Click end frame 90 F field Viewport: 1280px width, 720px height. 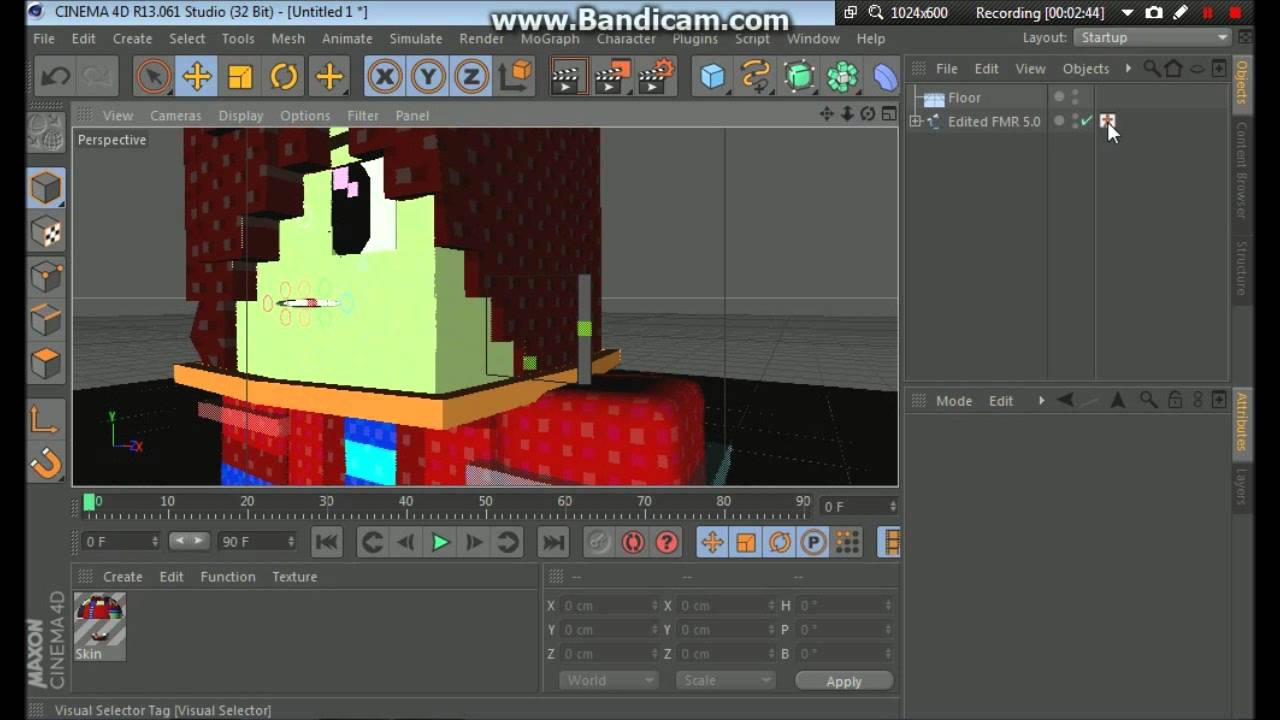click(257, 542)
